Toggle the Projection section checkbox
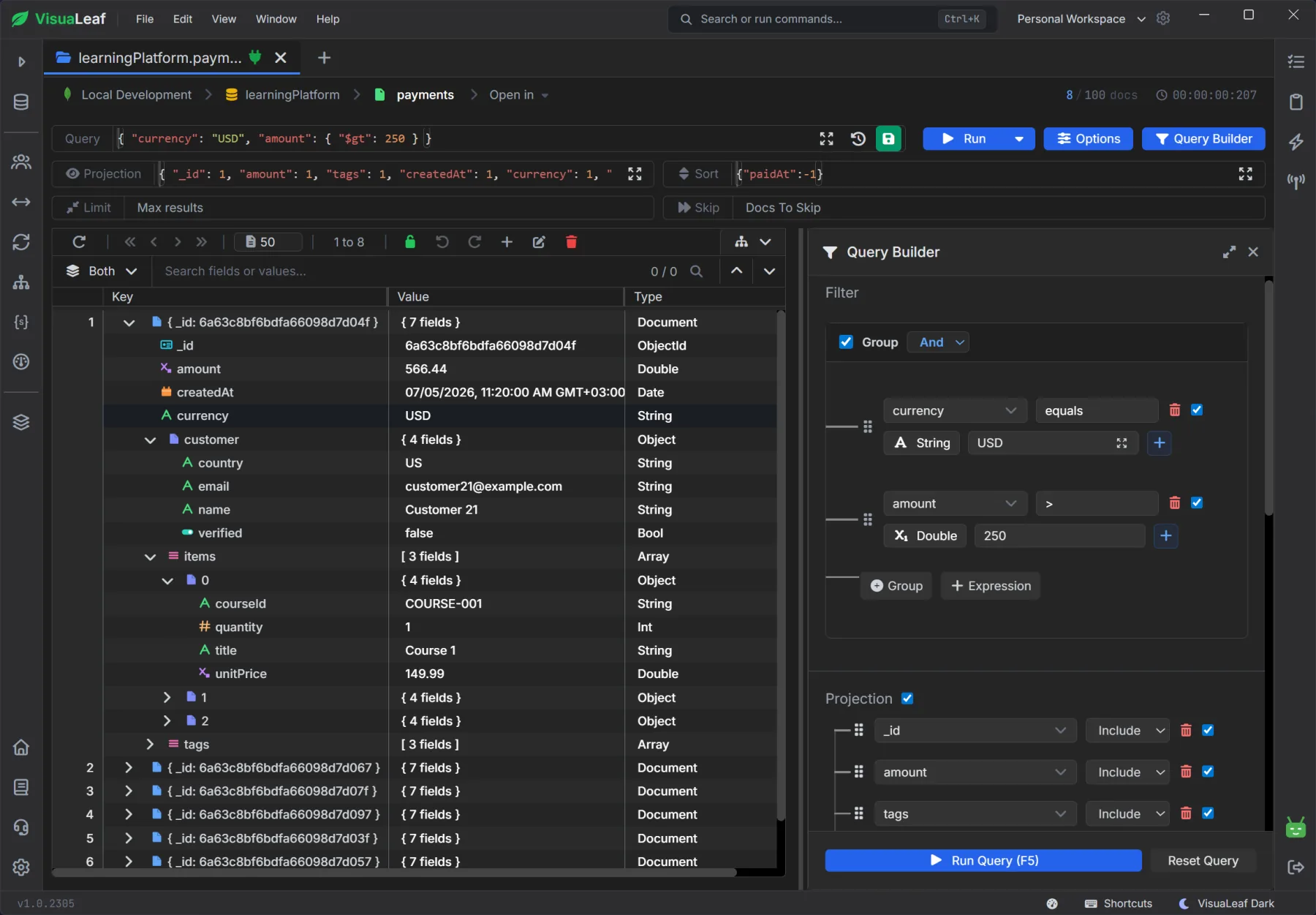The width and height of the screenshot is (1316, 915). pyautogui.click(x=907, y=698)
